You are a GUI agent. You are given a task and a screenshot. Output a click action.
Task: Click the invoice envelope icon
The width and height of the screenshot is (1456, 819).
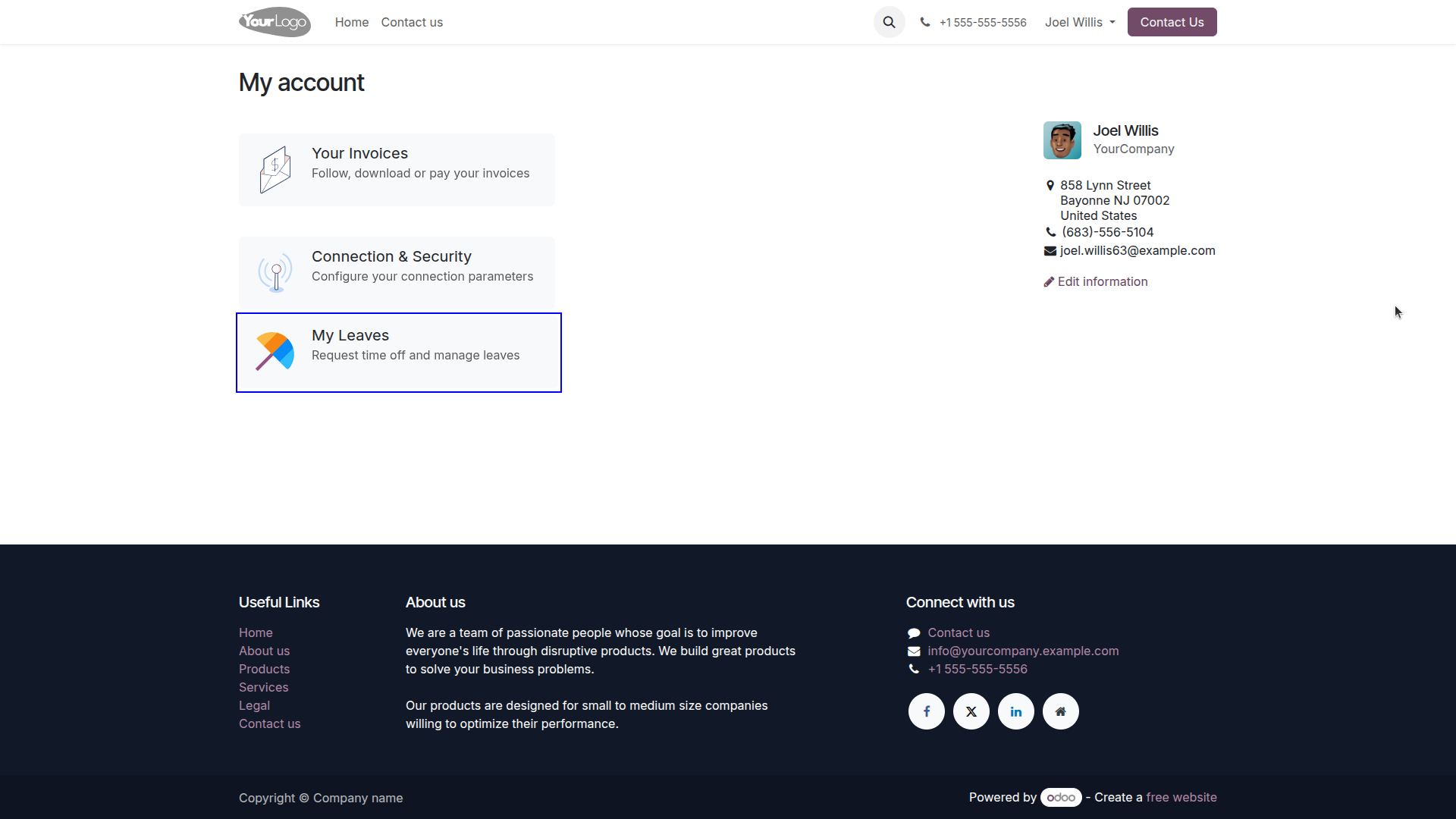275,170
